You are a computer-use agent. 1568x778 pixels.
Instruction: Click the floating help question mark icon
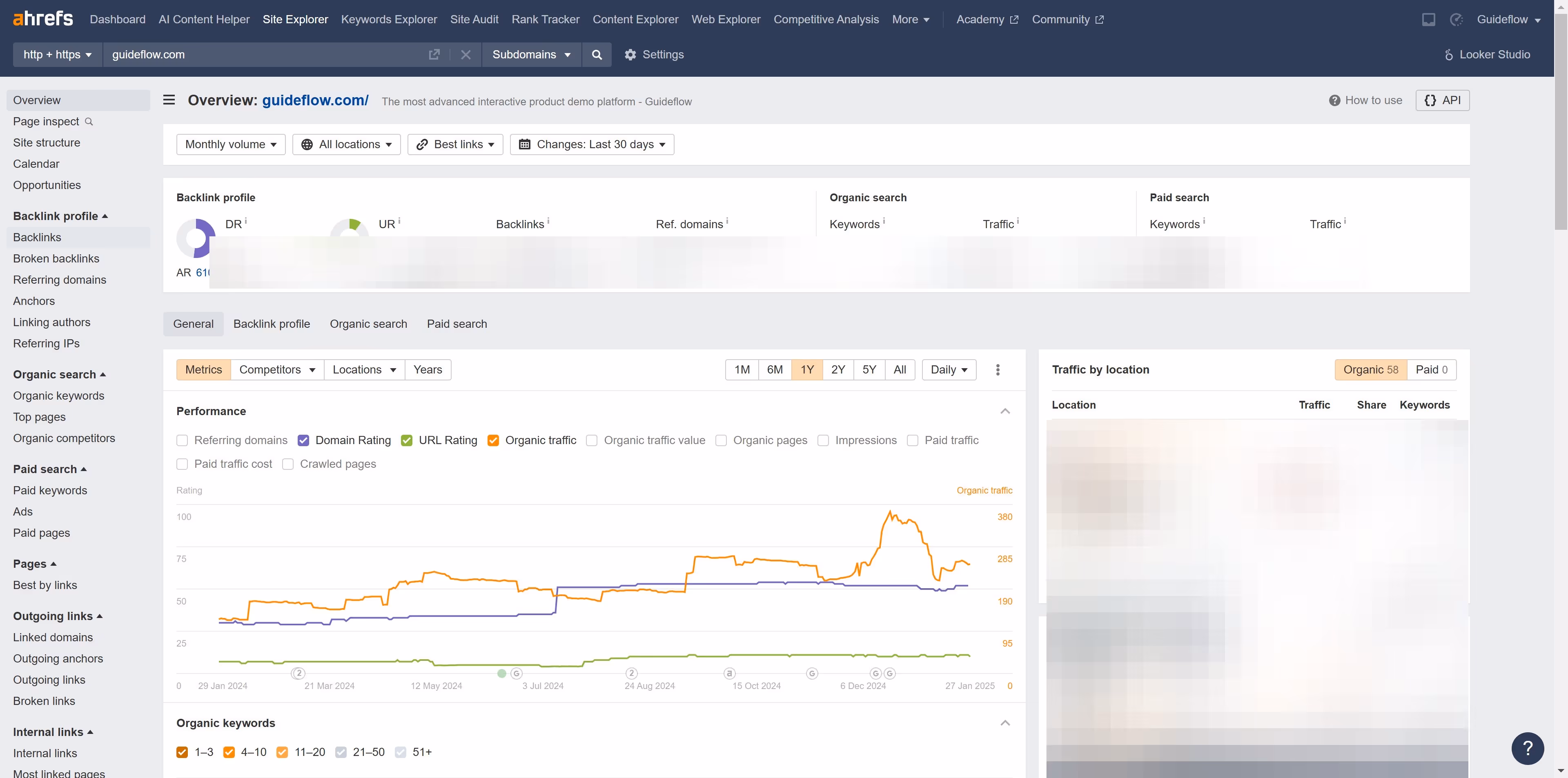pos(1528,749)
